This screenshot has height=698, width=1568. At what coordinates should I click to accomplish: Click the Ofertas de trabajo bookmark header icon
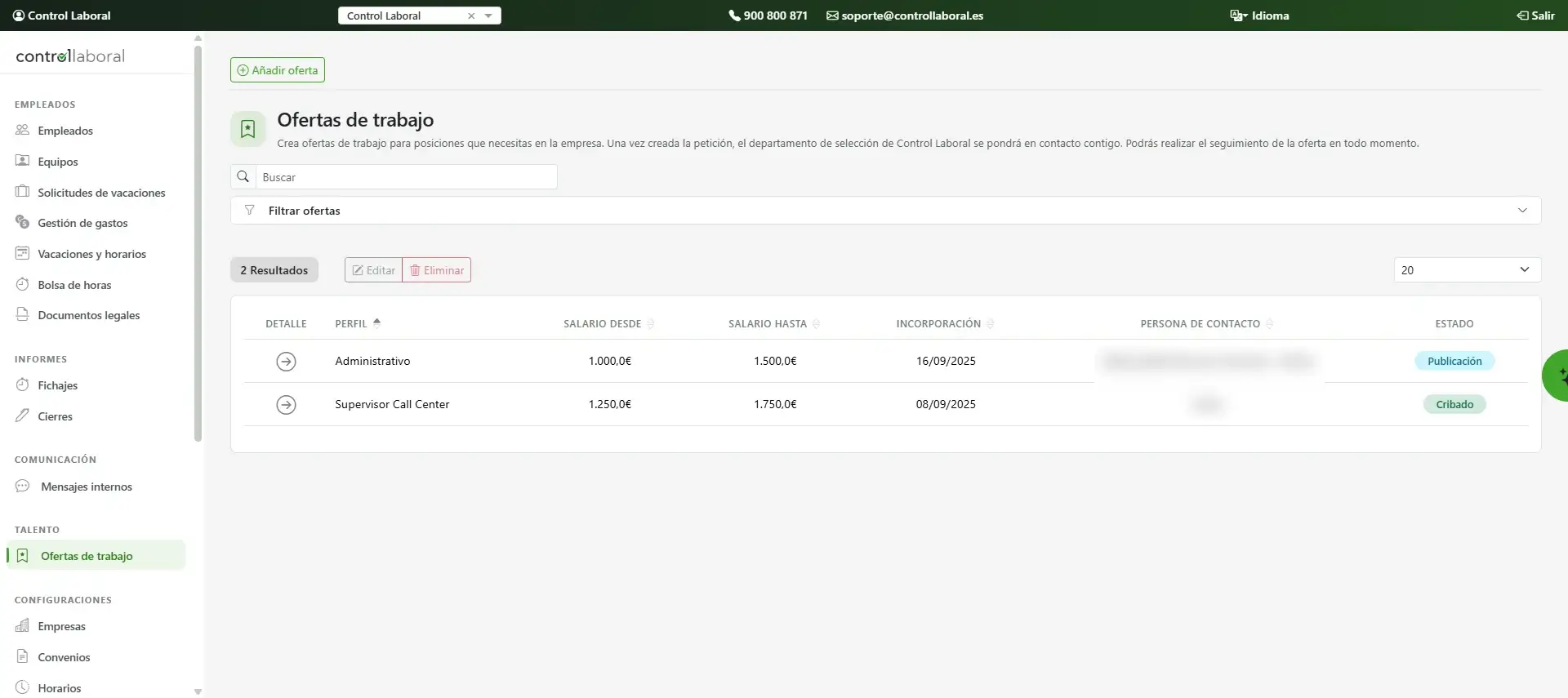[x=247, y=129]
